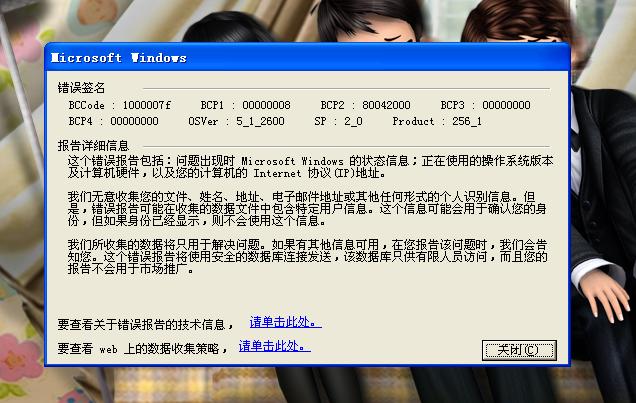Screen dimensions: 636x403
Task: Click the 报告详细信息 section heading
Action: tap(93, 146)
